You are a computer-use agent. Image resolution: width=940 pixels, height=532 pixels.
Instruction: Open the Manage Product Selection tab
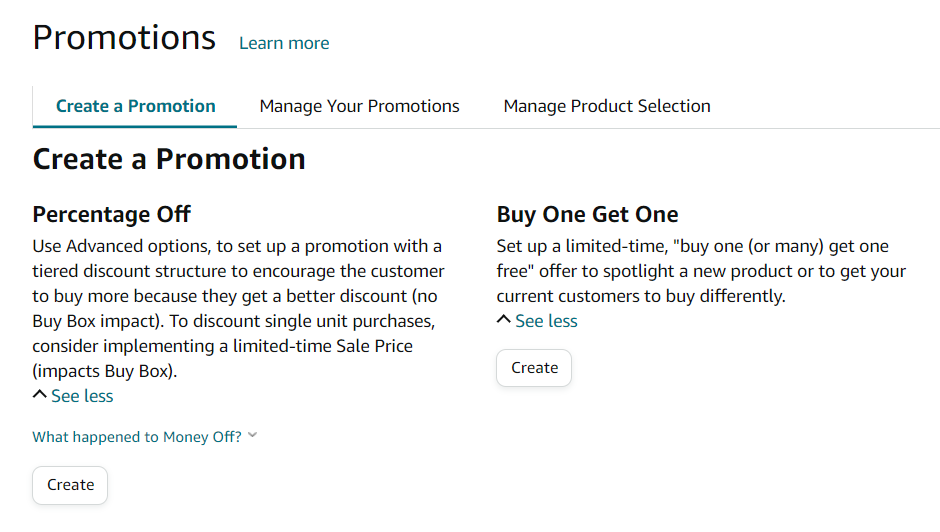[607, 106]
